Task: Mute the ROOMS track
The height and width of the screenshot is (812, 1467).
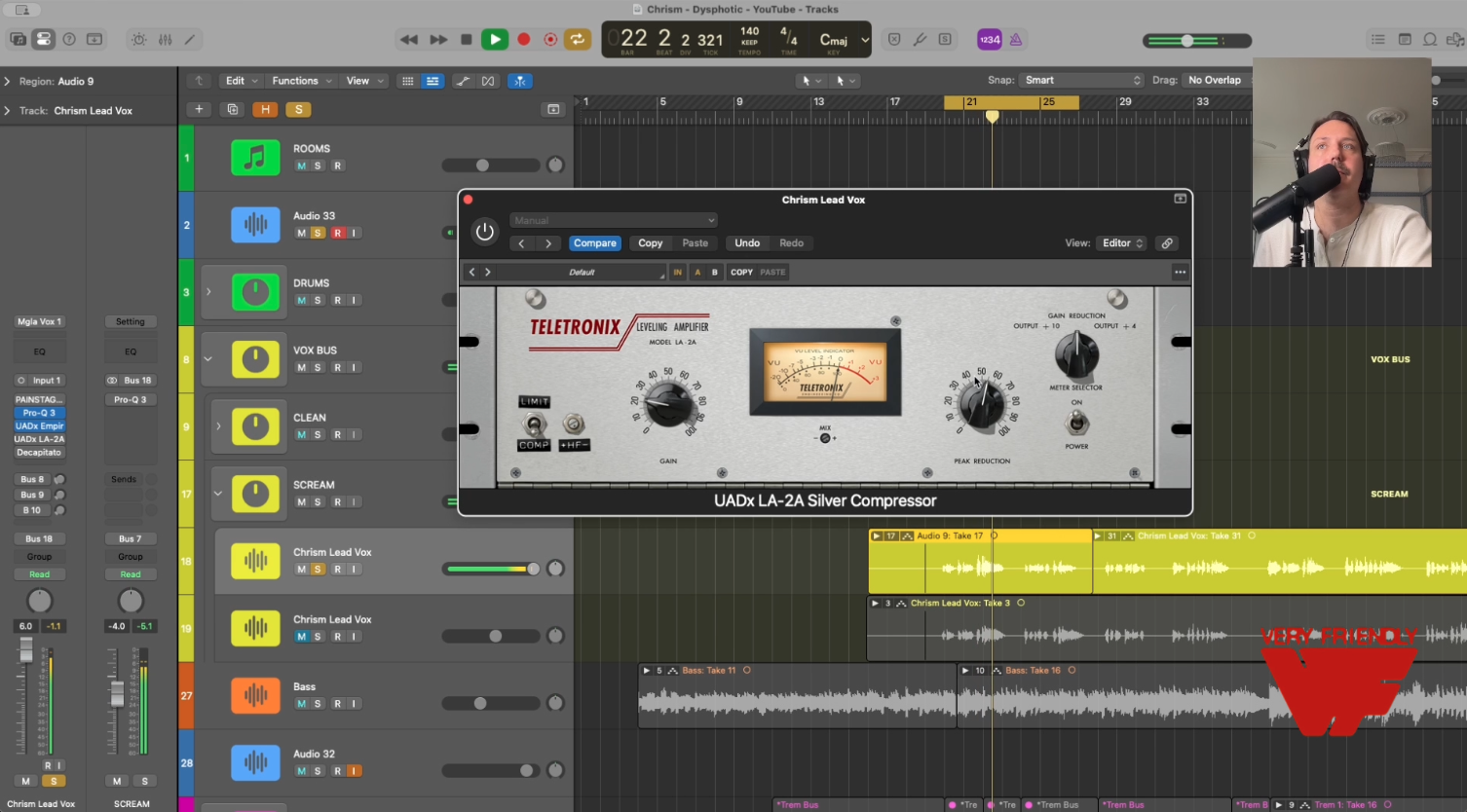Action: tap(301, 166)
